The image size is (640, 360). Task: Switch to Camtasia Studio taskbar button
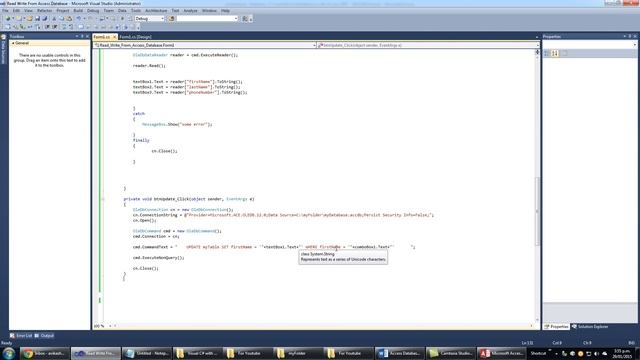tap(450, 353)
